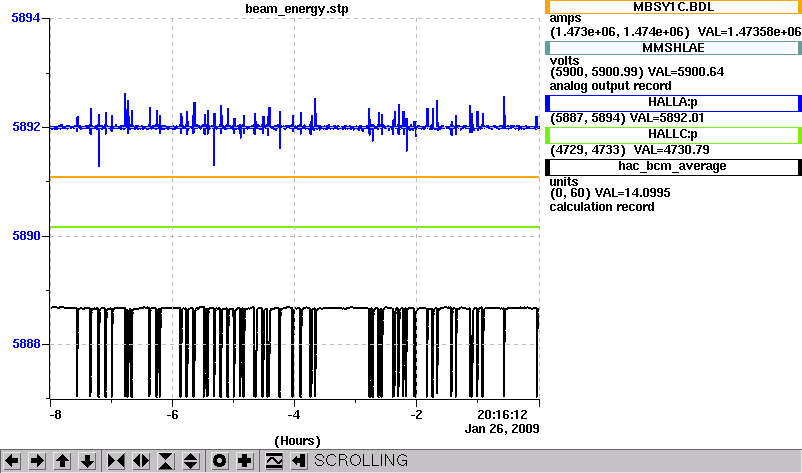The height and width of the screenshot is (473, 802).
Task: Click the units label under hac_bcm_average
Action: pyautogui.click(x=564, y=182)
